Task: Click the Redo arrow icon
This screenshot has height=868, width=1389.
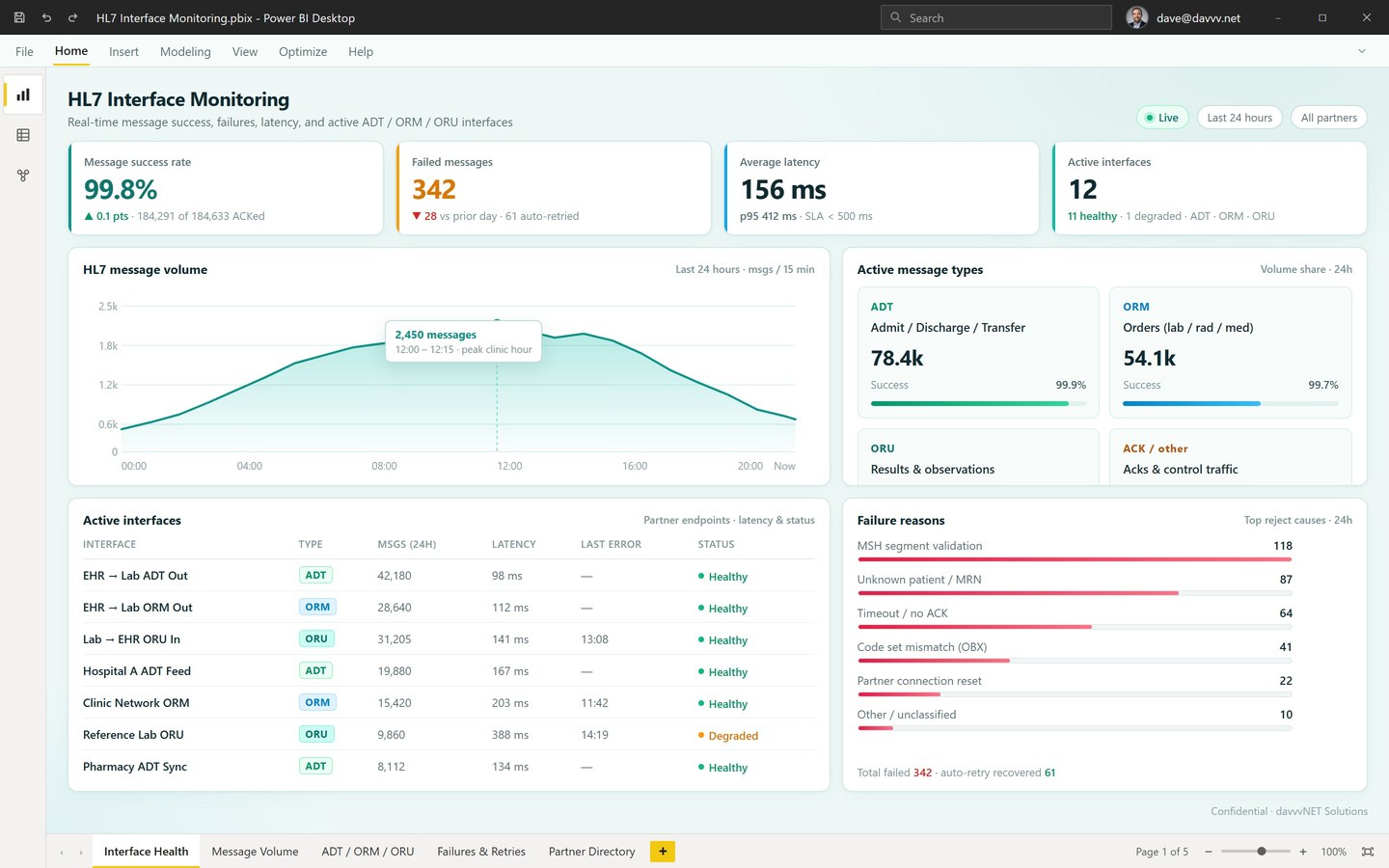Action: point(72,17)
